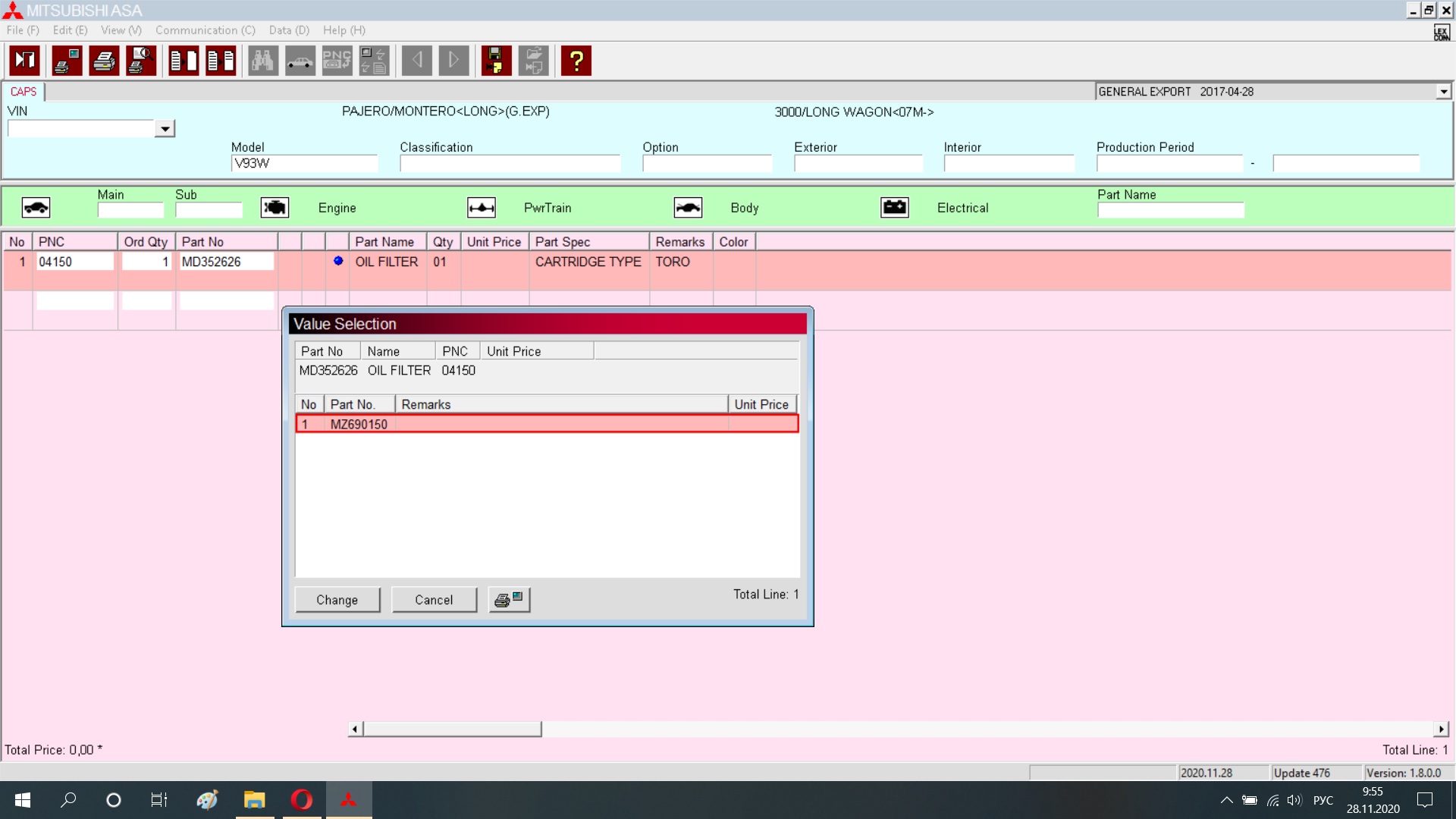Click the exit door toolbar icon
This screenshot has width=1456, height=819.
click(25, 61)
